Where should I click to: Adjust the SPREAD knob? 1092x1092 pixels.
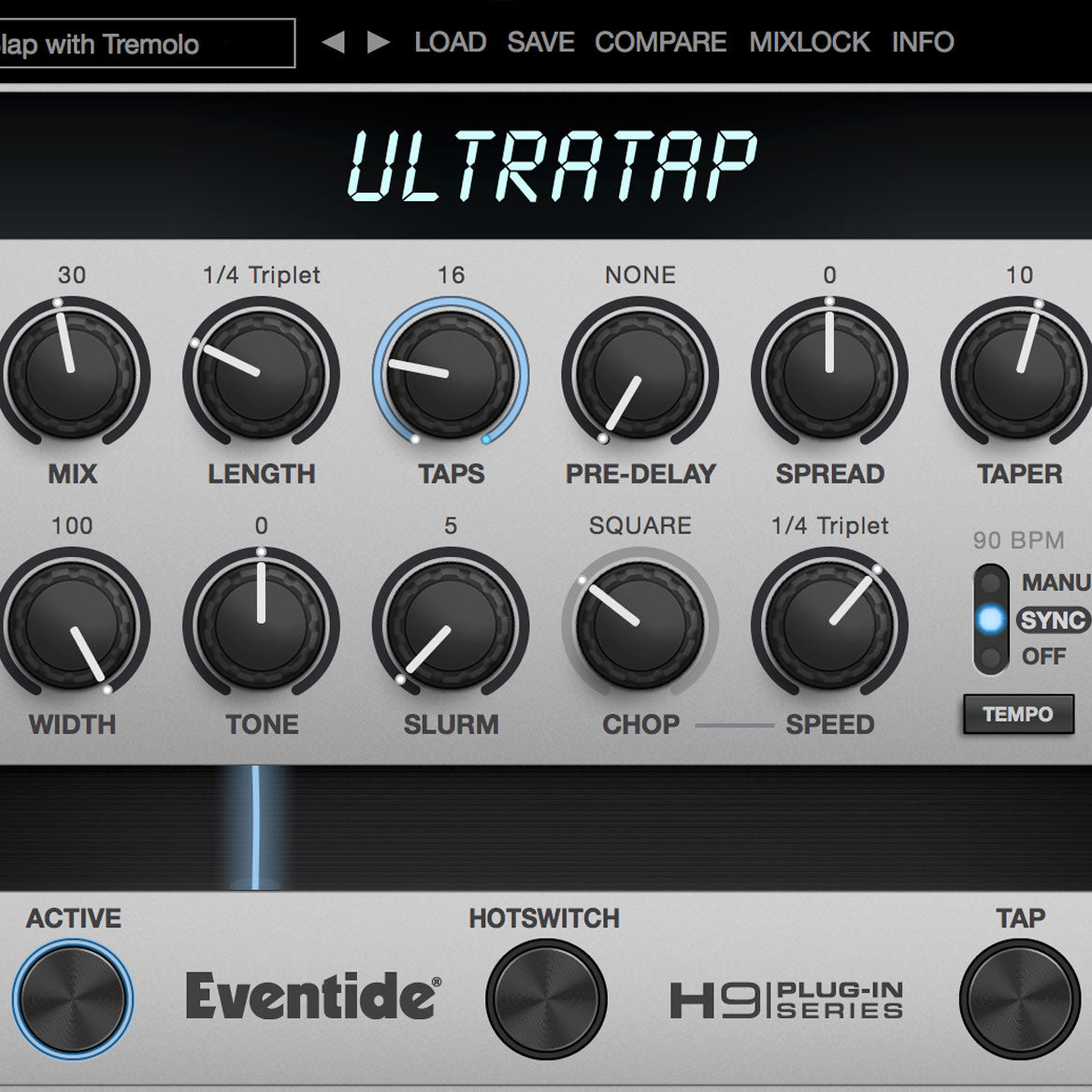[830, 372]
